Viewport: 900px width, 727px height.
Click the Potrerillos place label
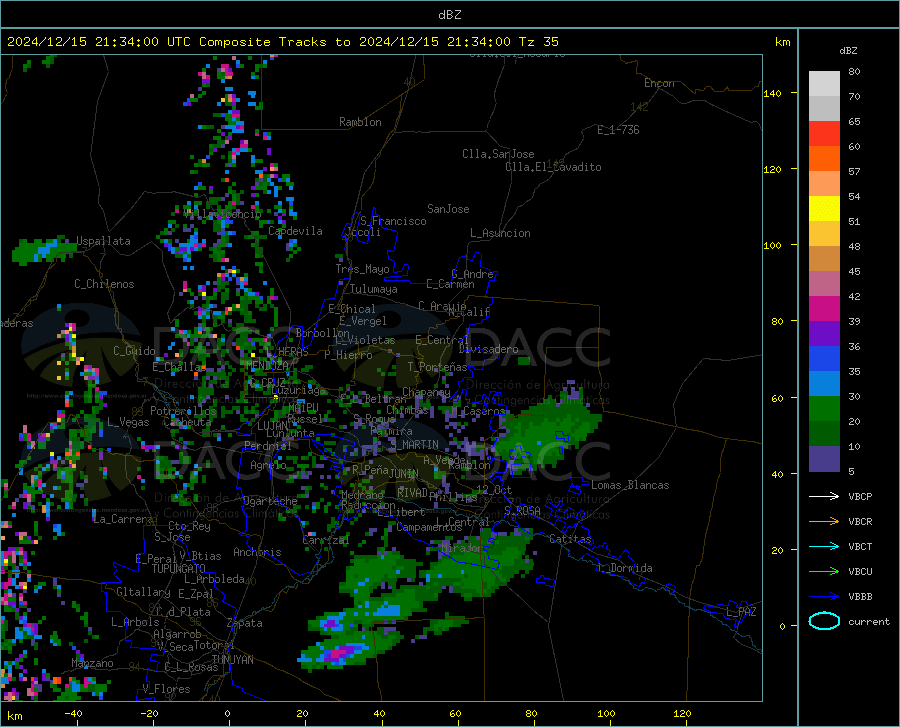(183, 411)
